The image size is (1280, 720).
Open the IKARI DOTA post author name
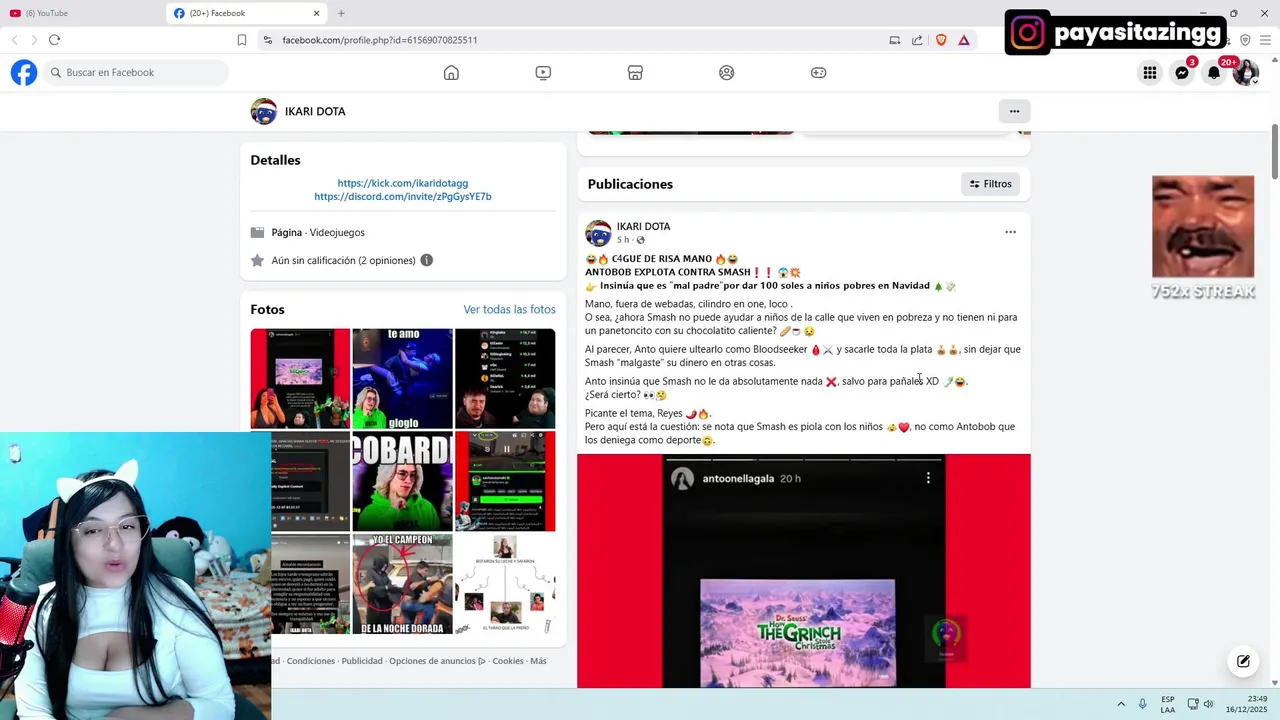pyautogui.click(x=643, y=226)
